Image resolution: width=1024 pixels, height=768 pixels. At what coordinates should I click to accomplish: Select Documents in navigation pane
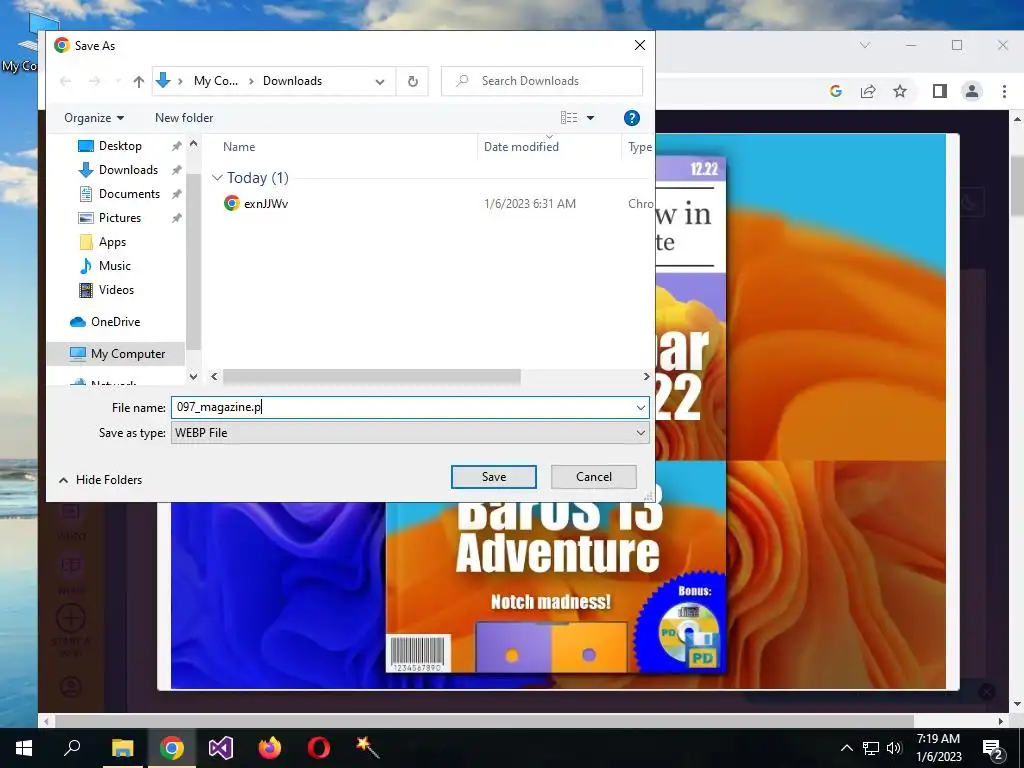coord(129,194)
